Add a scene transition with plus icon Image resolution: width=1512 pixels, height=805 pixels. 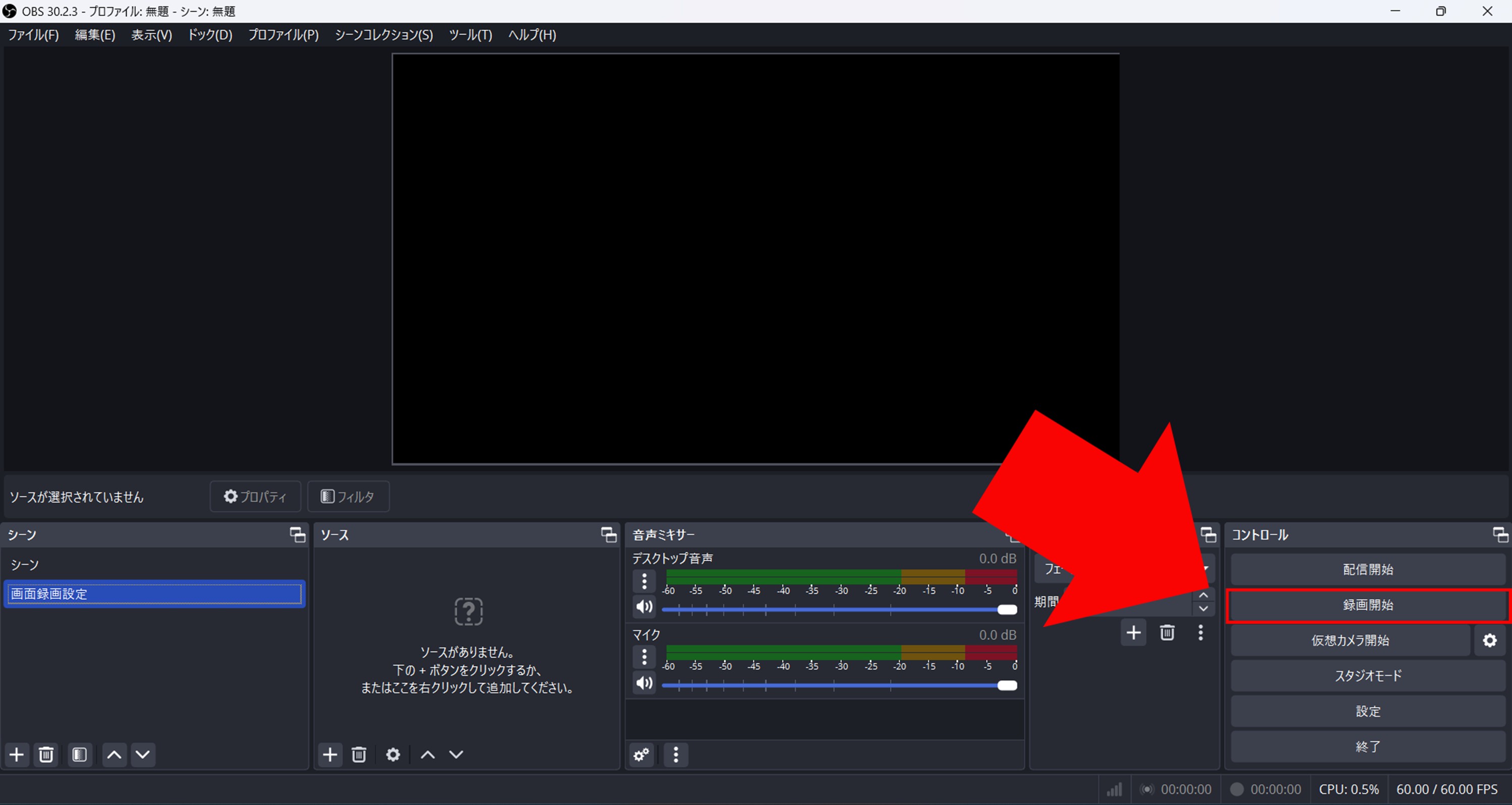1133,633
